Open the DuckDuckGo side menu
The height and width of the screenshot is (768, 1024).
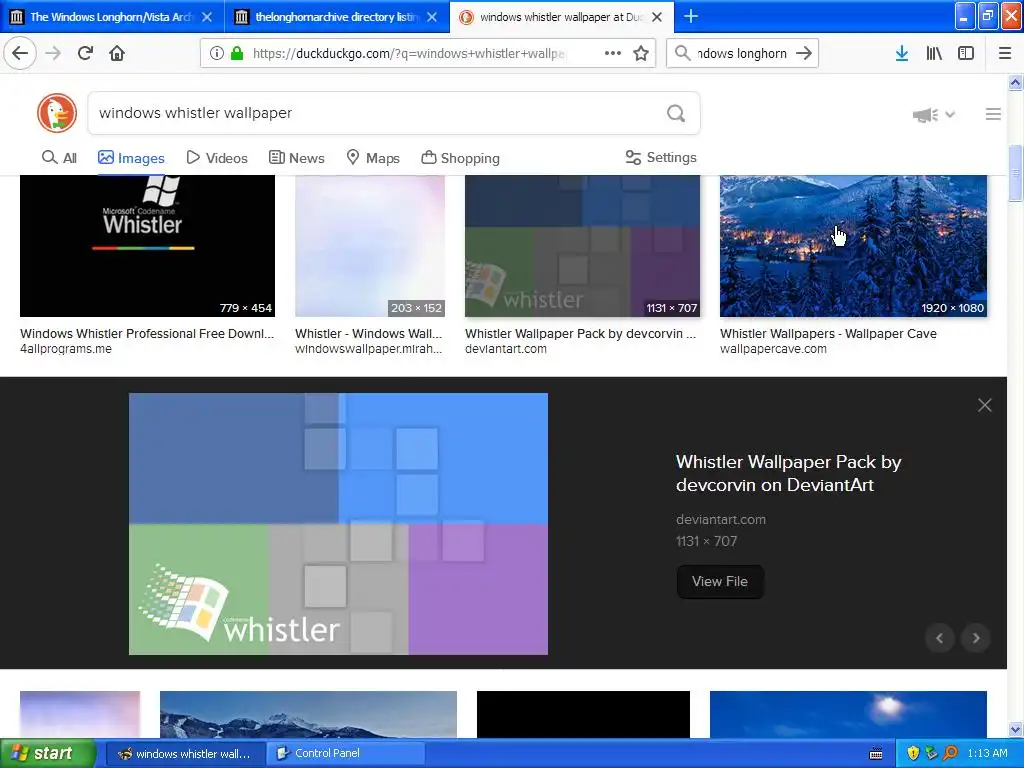[993, 114]
